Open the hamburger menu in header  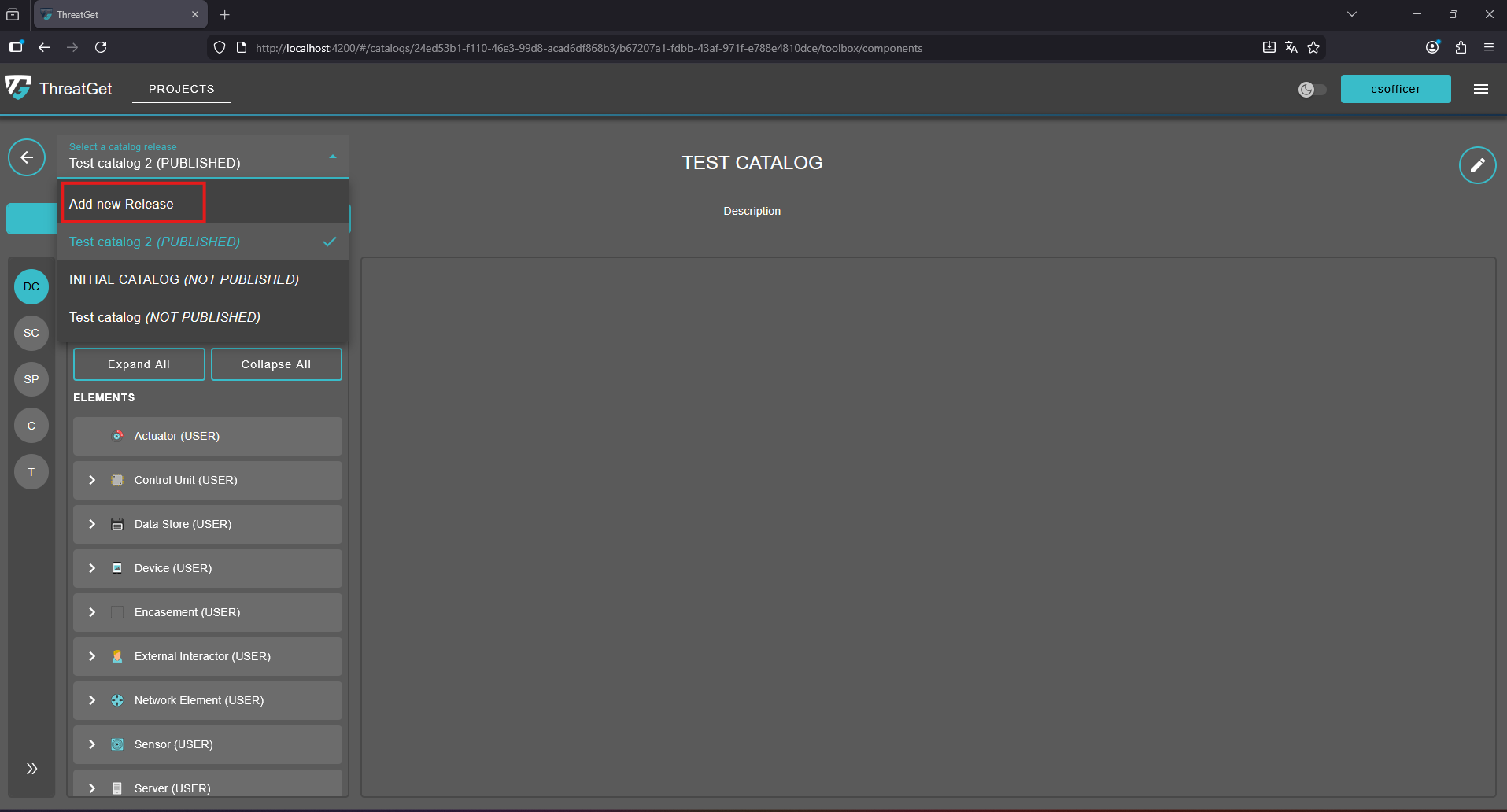1480,89
